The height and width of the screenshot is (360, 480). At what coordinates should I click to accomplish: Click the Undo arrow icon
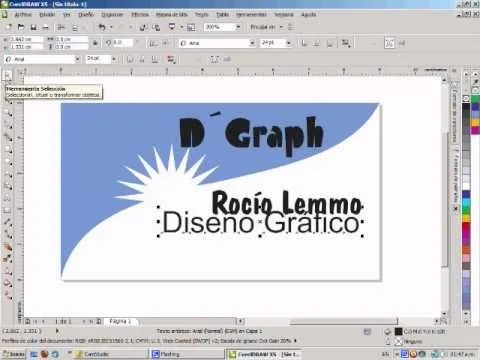click(102, 27)
